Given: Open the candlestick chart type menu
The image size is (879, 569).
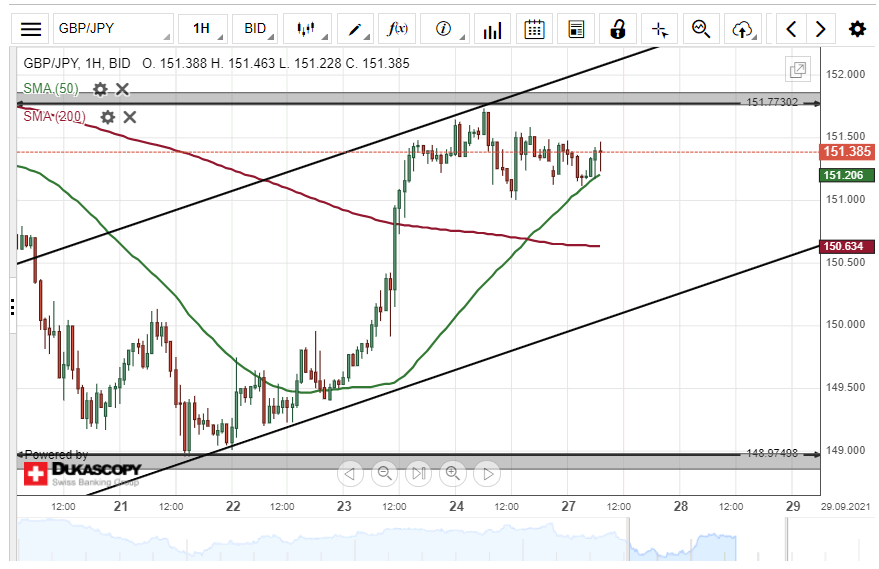Looking at the screenshot, I should coord(306,29).
